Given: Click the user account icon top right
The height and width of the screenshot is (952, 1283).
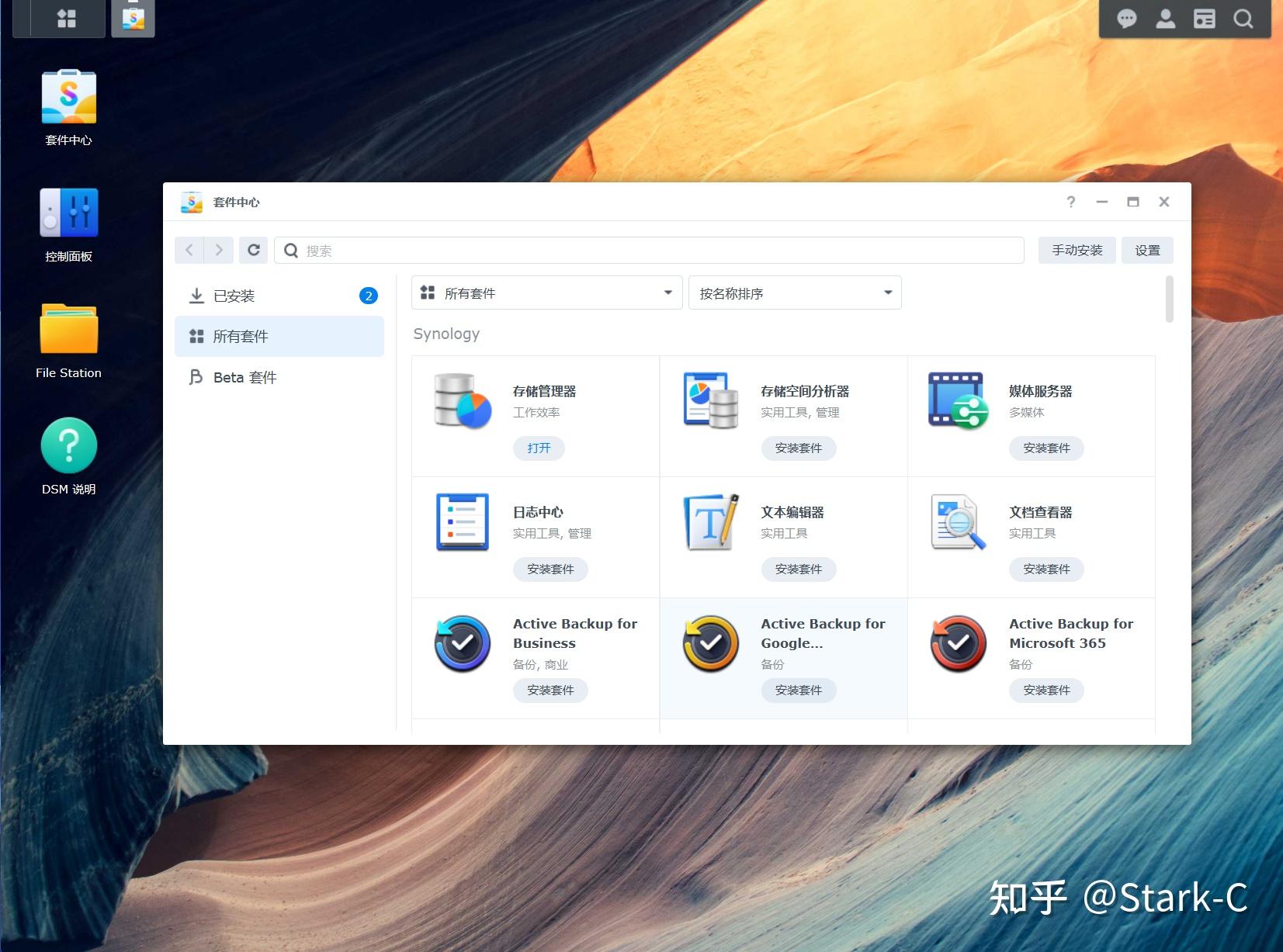Looking at the screenshot, I should click(x=1165, y=19).
